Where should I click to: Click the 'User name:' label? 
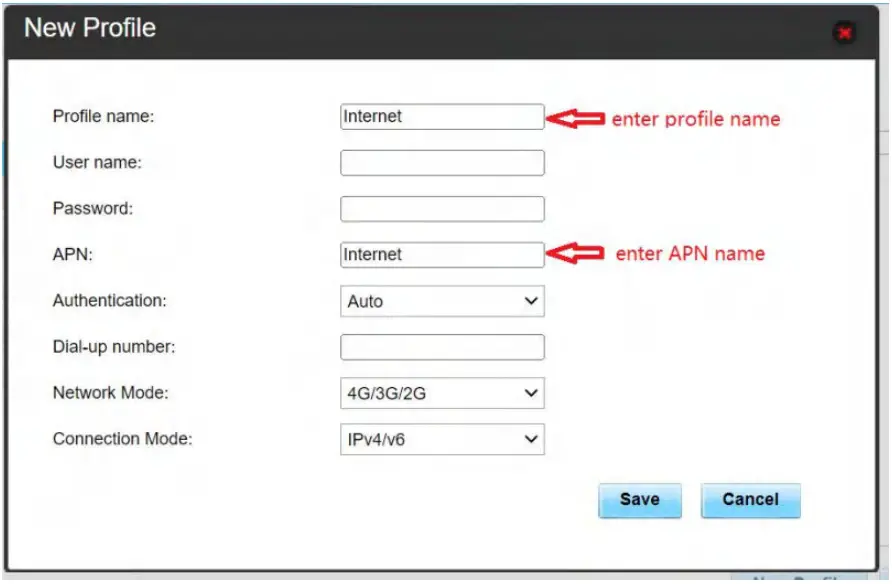pyautogui.click(x=97, y=163)
